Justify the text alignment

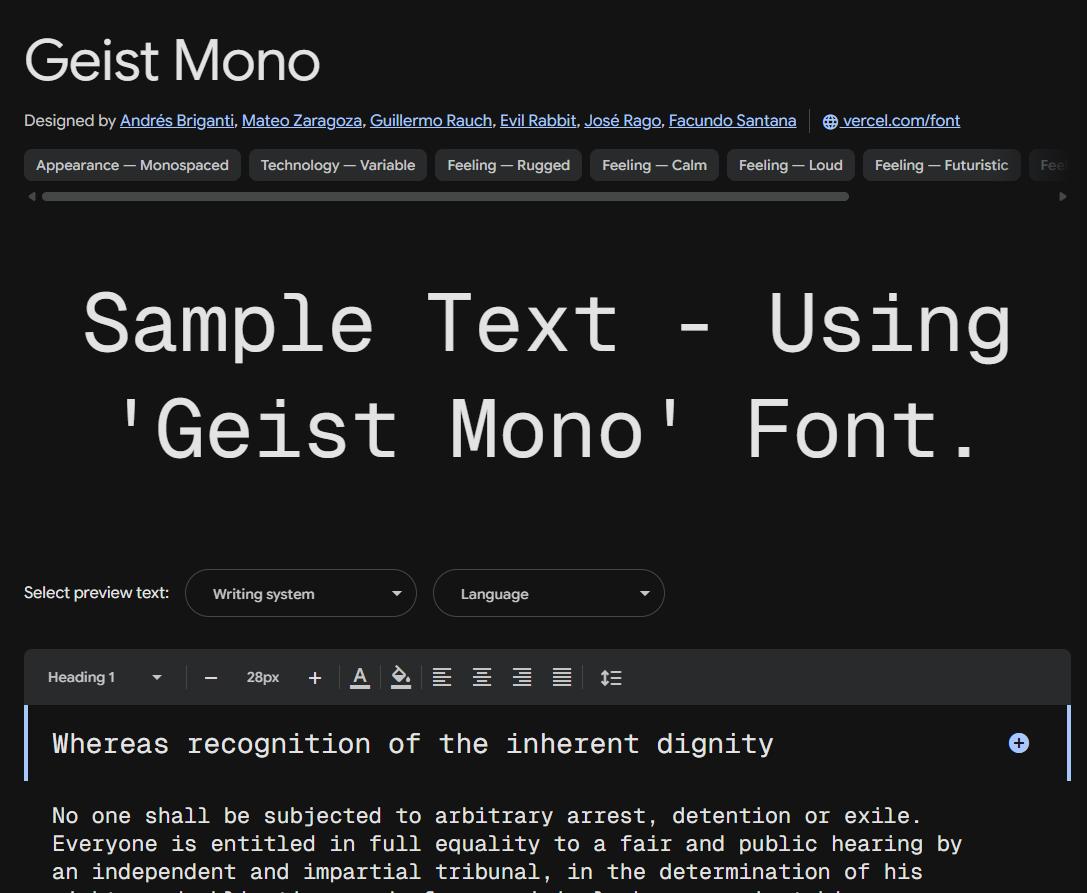562,677
